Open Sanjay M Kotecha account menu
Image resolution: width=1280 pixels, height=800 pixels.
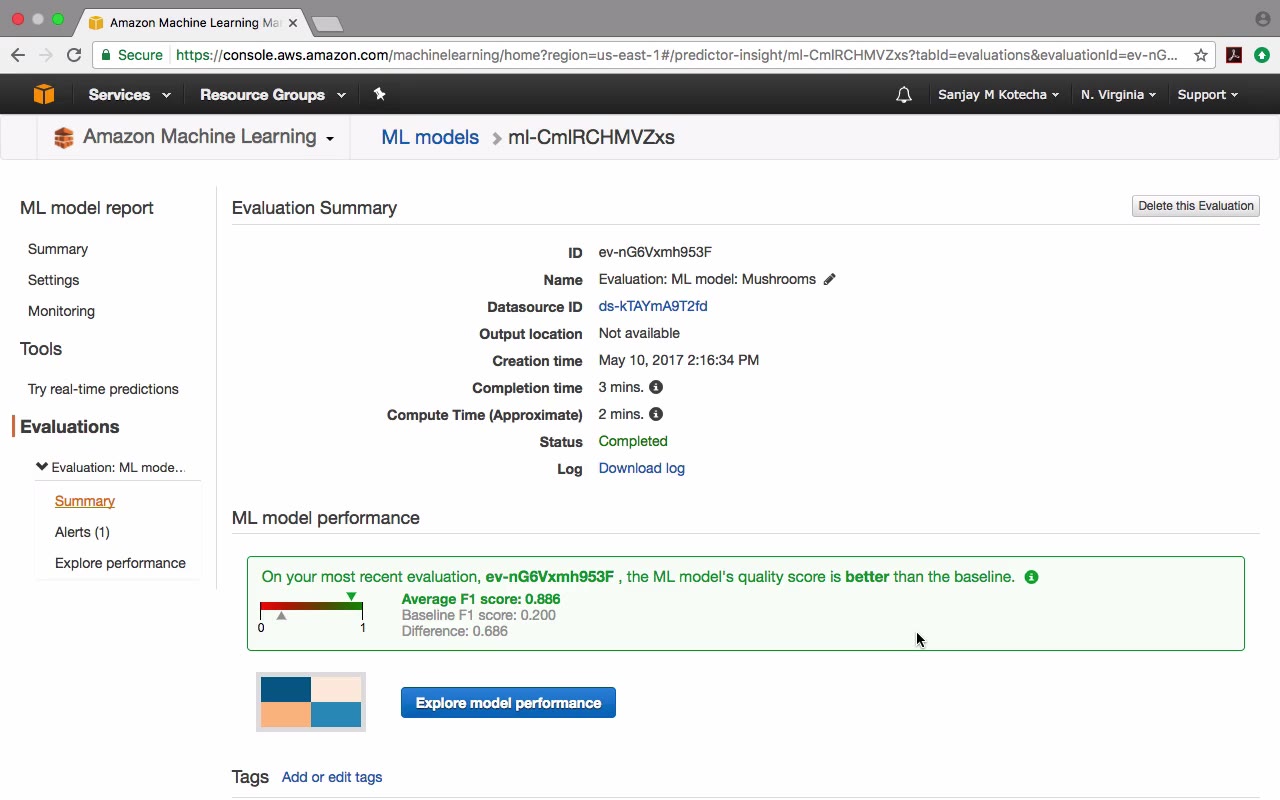click(x=998, y=95)
